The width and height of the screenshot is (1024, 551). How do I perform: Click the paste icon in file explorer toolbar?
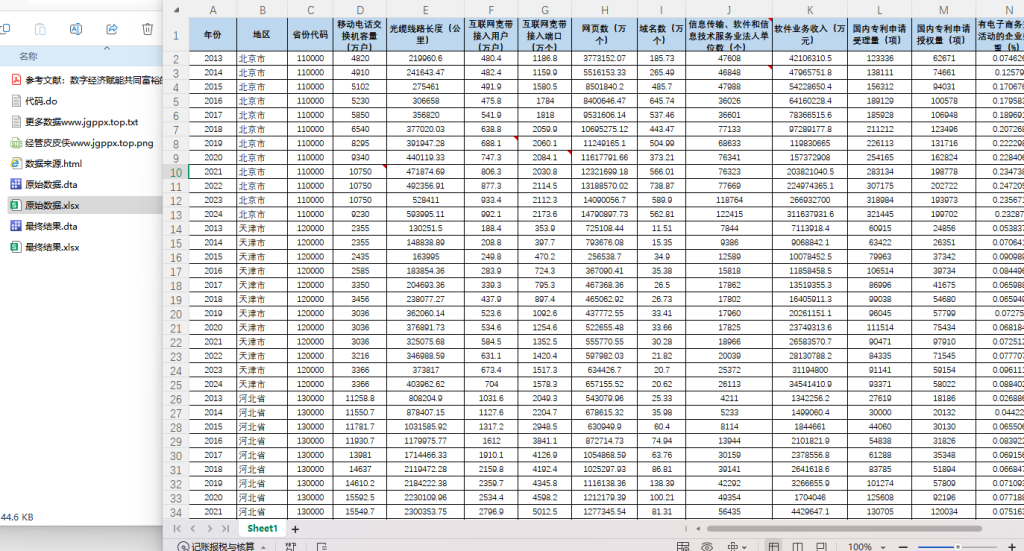[40, 29]
